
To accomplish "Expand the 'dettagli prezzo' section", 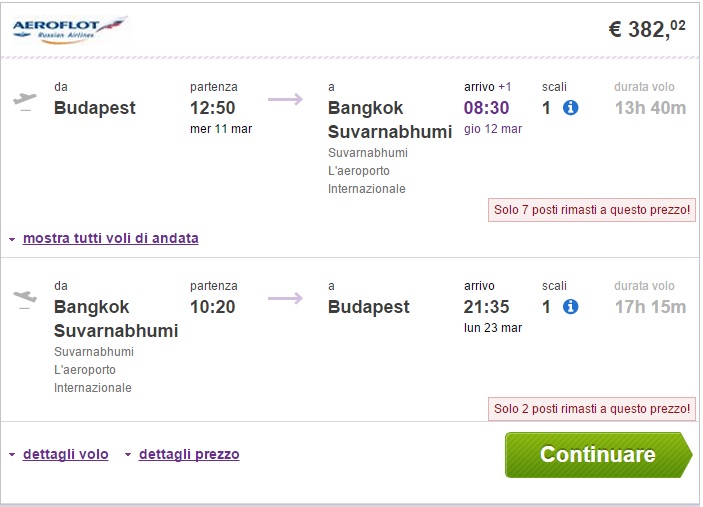I will click(189, 454).
